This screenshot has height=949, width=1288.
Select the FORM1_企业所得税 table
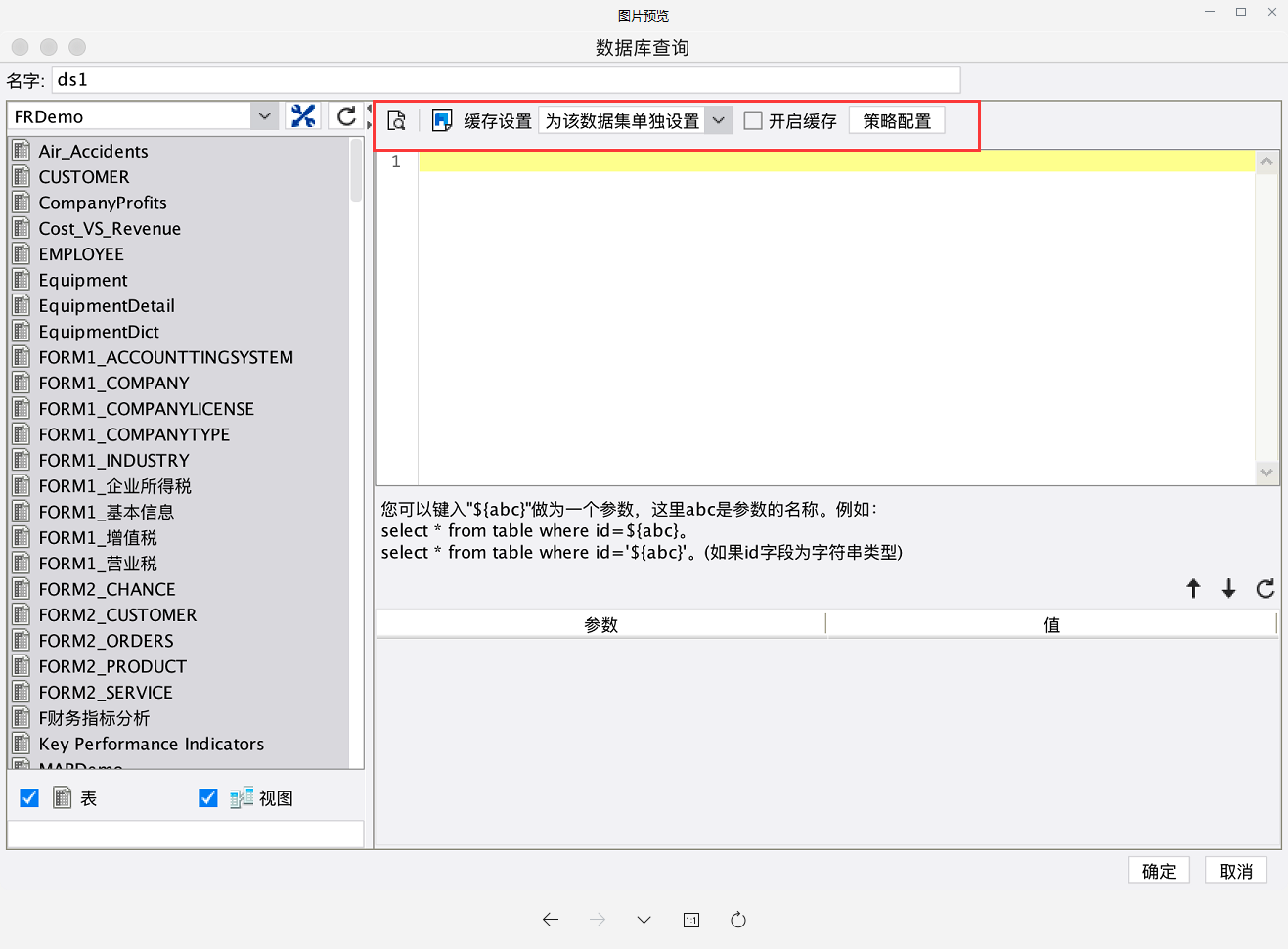pyautogui.click(x=115, y=485)
